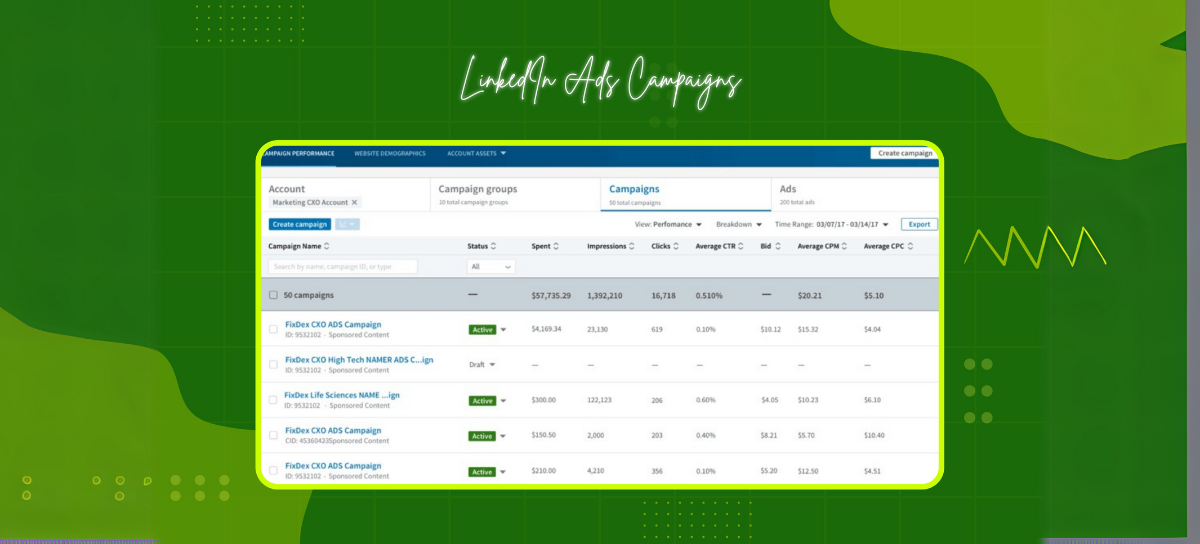Check the campaign row with $150.50 spent
Screen dimensions: 1200x544
[x=273, y=436]
